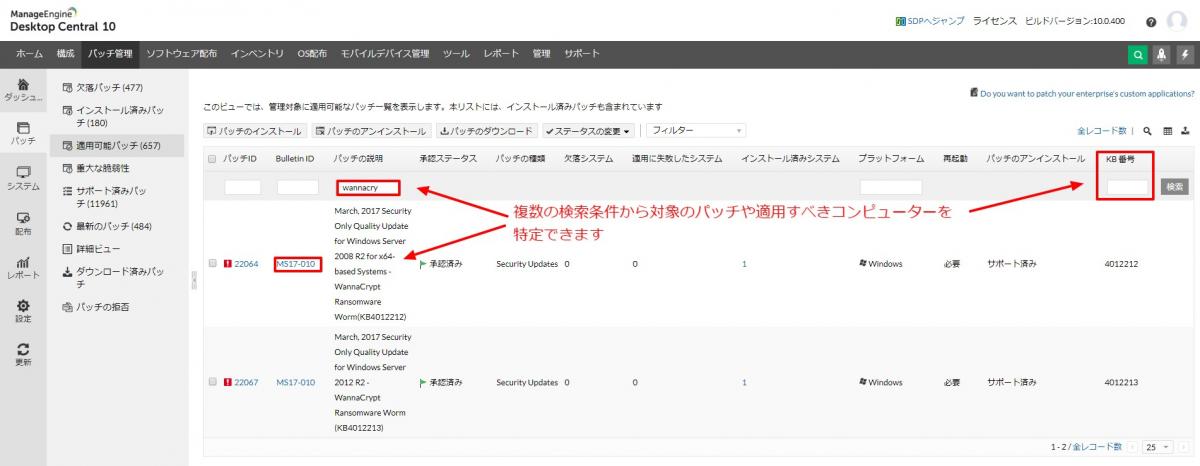
Task: Open the 25 records-per-page dropdown
Action: tap(1158, 446)
